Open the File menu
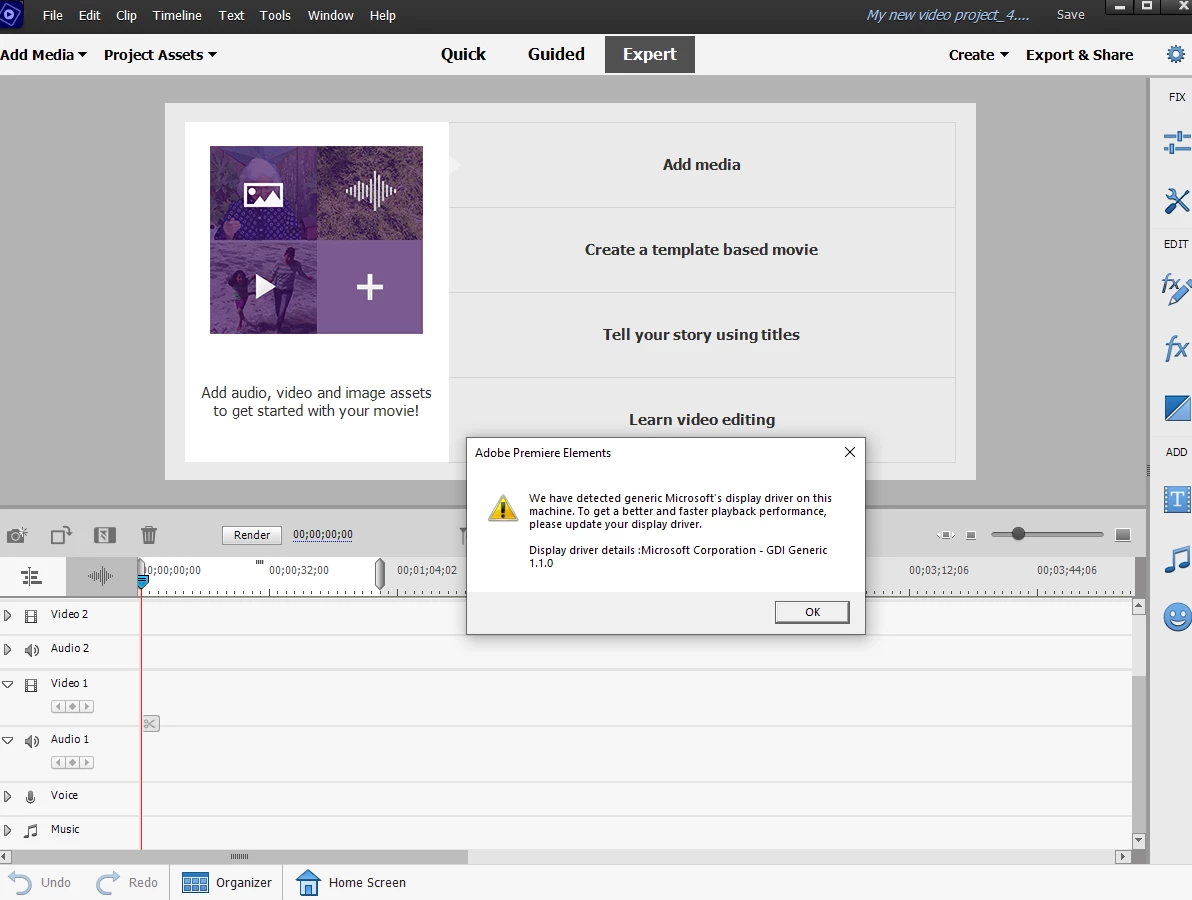Image resolution: width=1192 pixels, height=900 pixels. coord(52,15)
